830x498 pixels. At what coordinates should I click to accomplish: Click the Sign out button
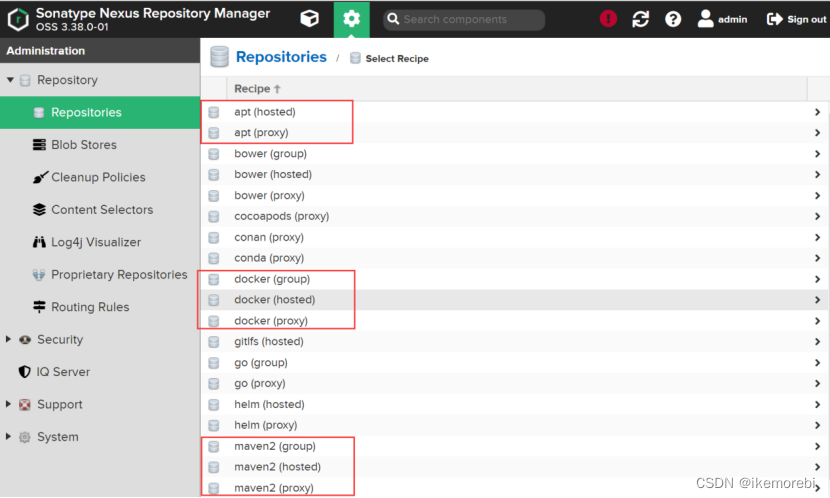[796, 19]
